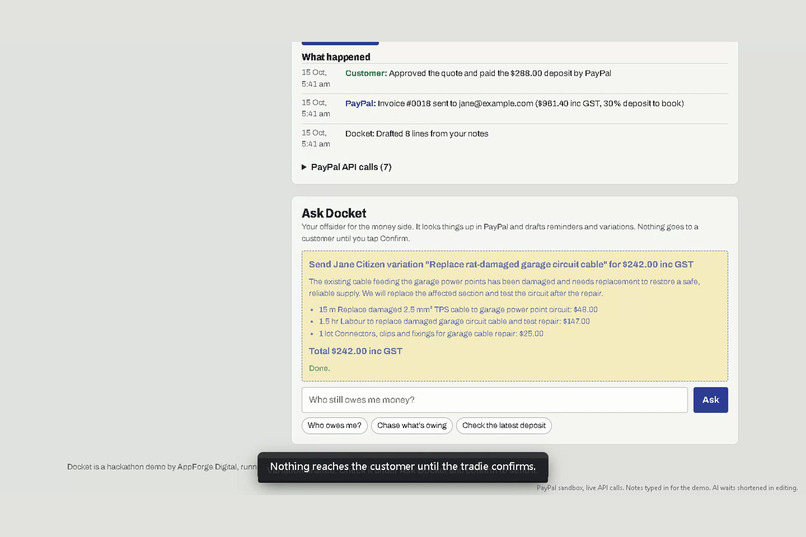Select the 1.5 hr Labour line item
The width and height of the screenshot is (806, 537).
454,321
